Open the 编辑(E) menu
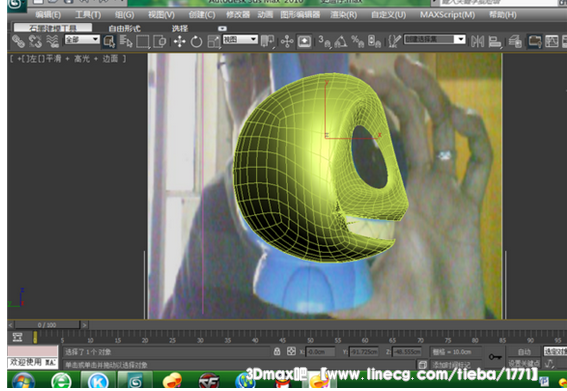This screenshot has height=391, width=567. pyautogui.click(x=48, y=15)
